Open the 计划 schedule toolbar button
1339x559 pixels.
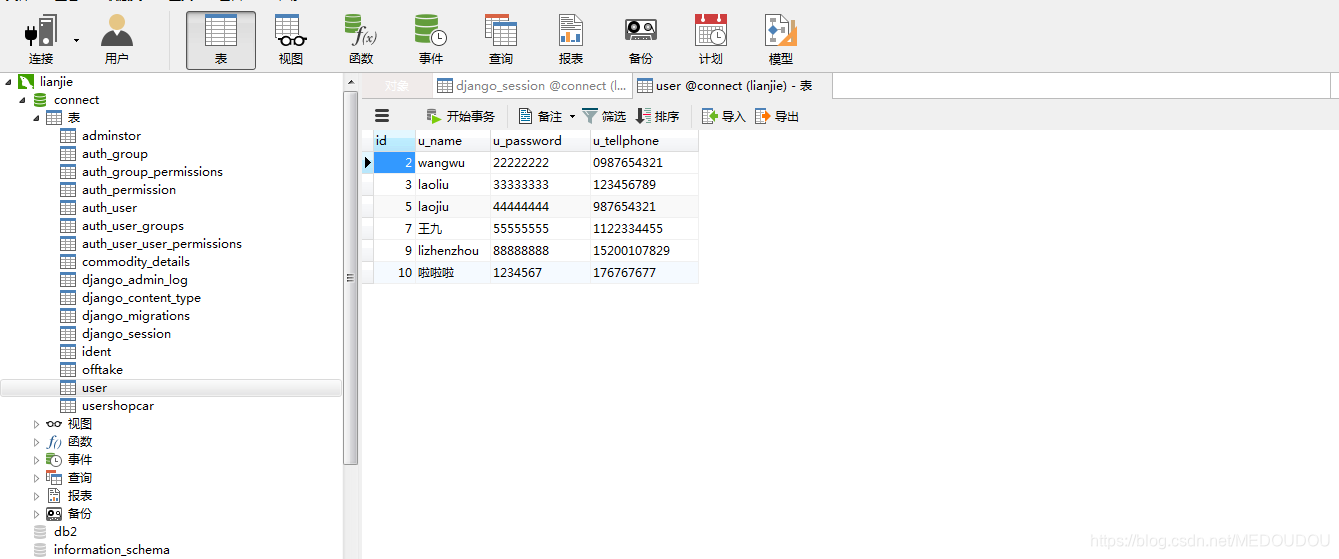point(711,41)
